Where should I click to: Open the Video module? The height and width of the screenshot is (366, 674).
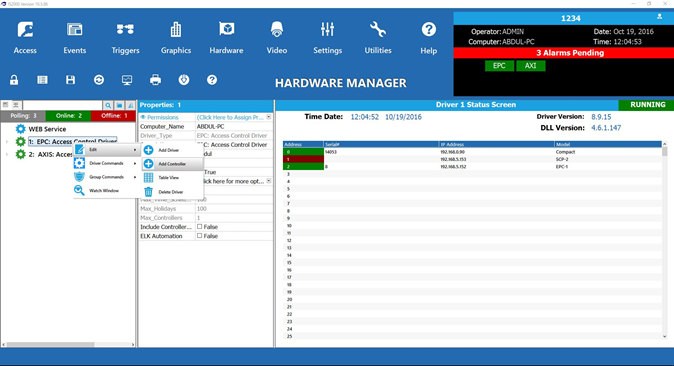(x=277, y=38)
